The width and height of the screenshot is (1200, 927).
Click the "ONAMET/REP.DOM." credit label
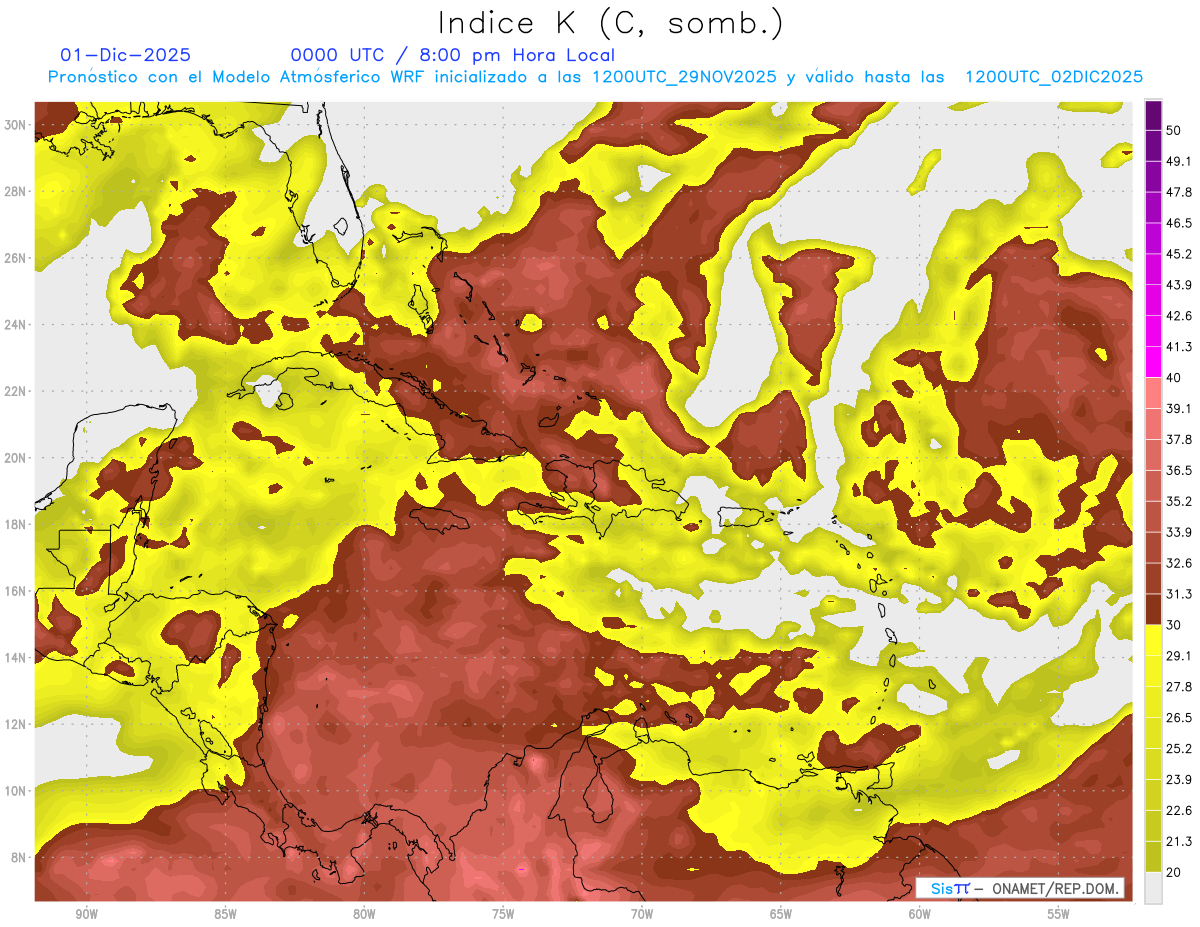pyautogui.click(x=1056, y=889)
